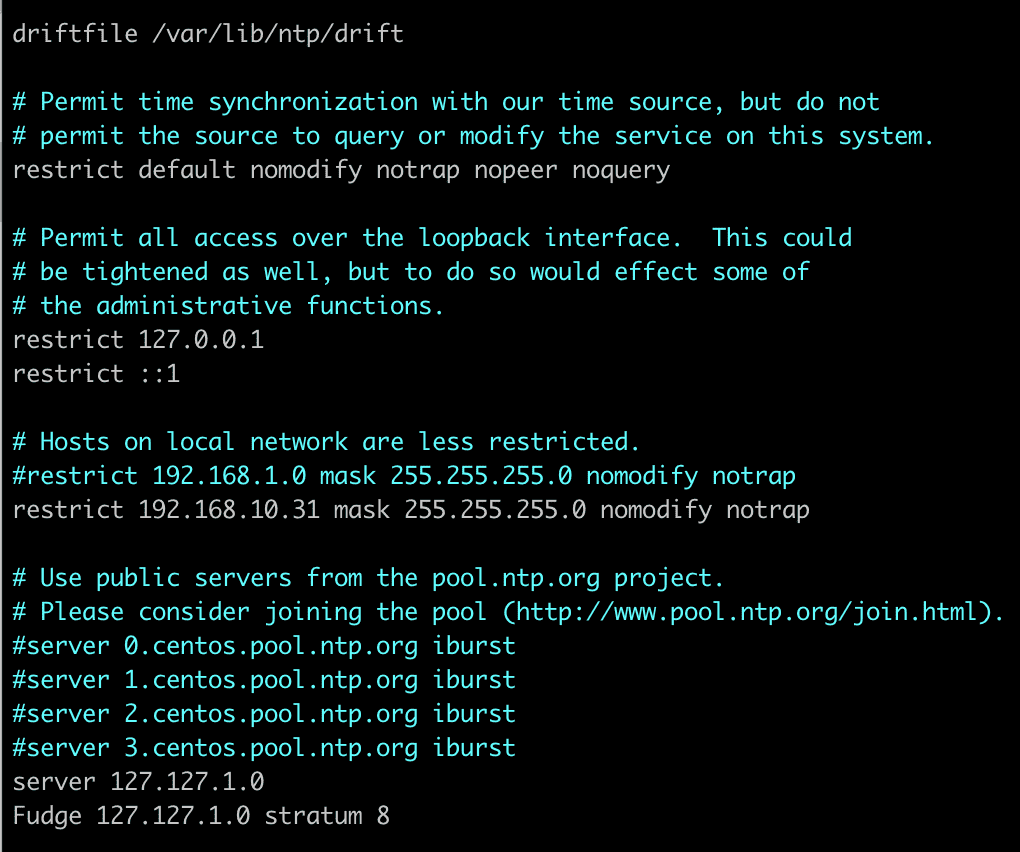This screenshot has height=852, width=1020.
Task: Click the commented restrict 192.168.1.0 line
Action: click(x=404, y=476)
